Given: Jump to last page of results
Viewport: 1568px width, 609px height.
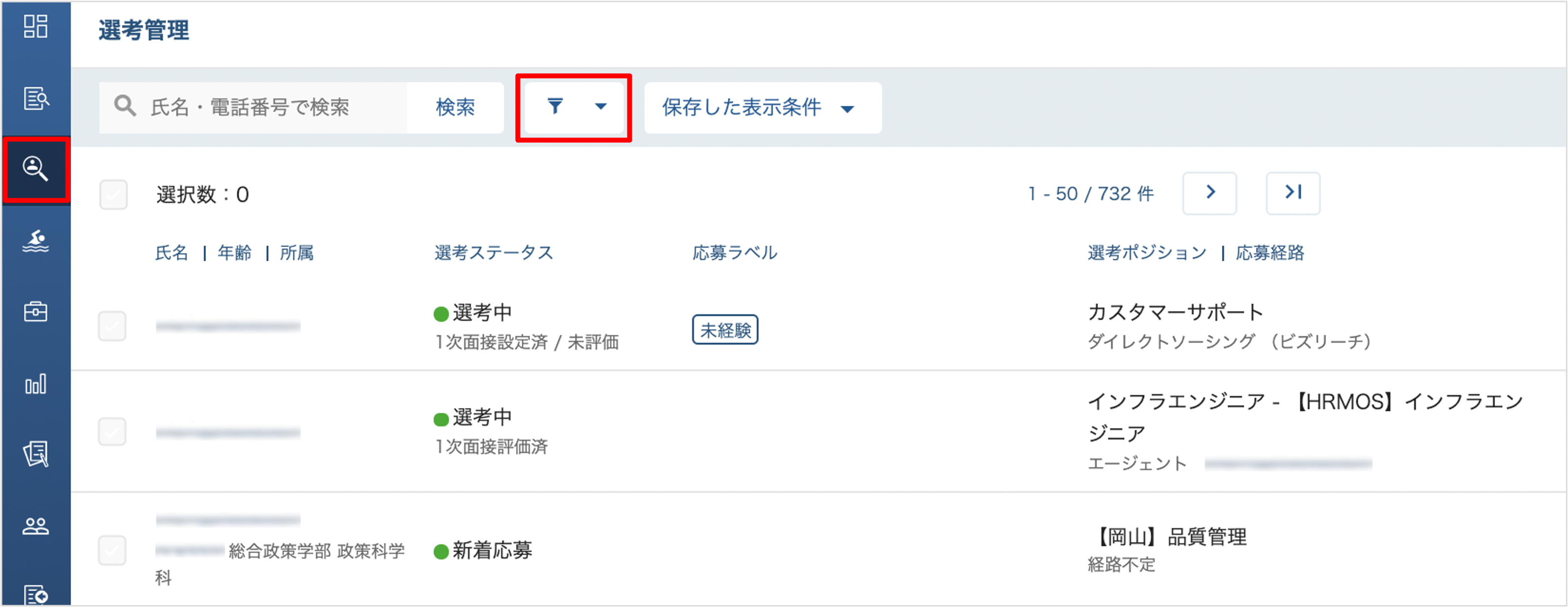Looking at the screenshot, I should [x=1293, y=194].
